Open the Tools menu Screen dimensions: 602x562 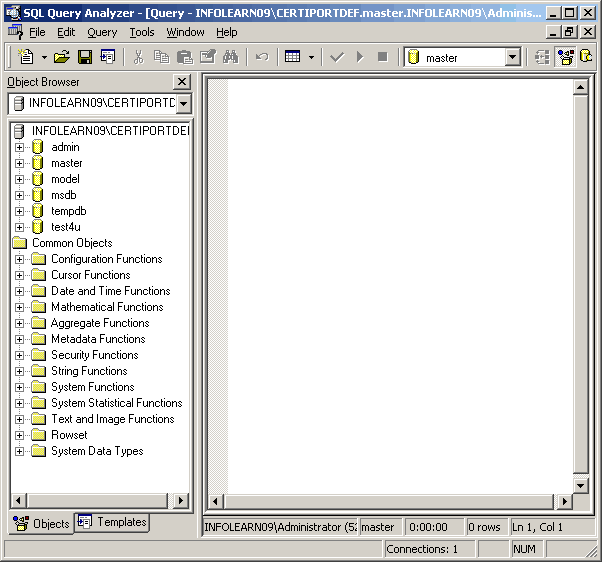coord(142,32)
